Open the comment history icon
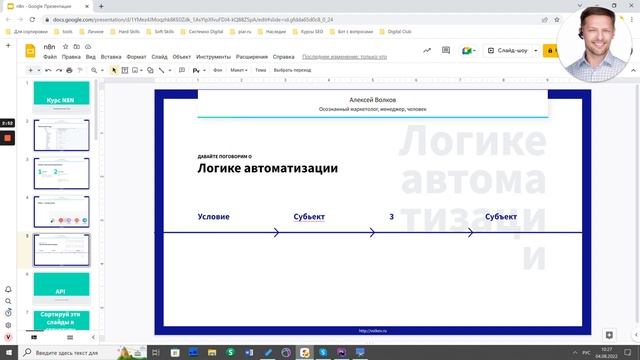640x360 pixels. 446,50
